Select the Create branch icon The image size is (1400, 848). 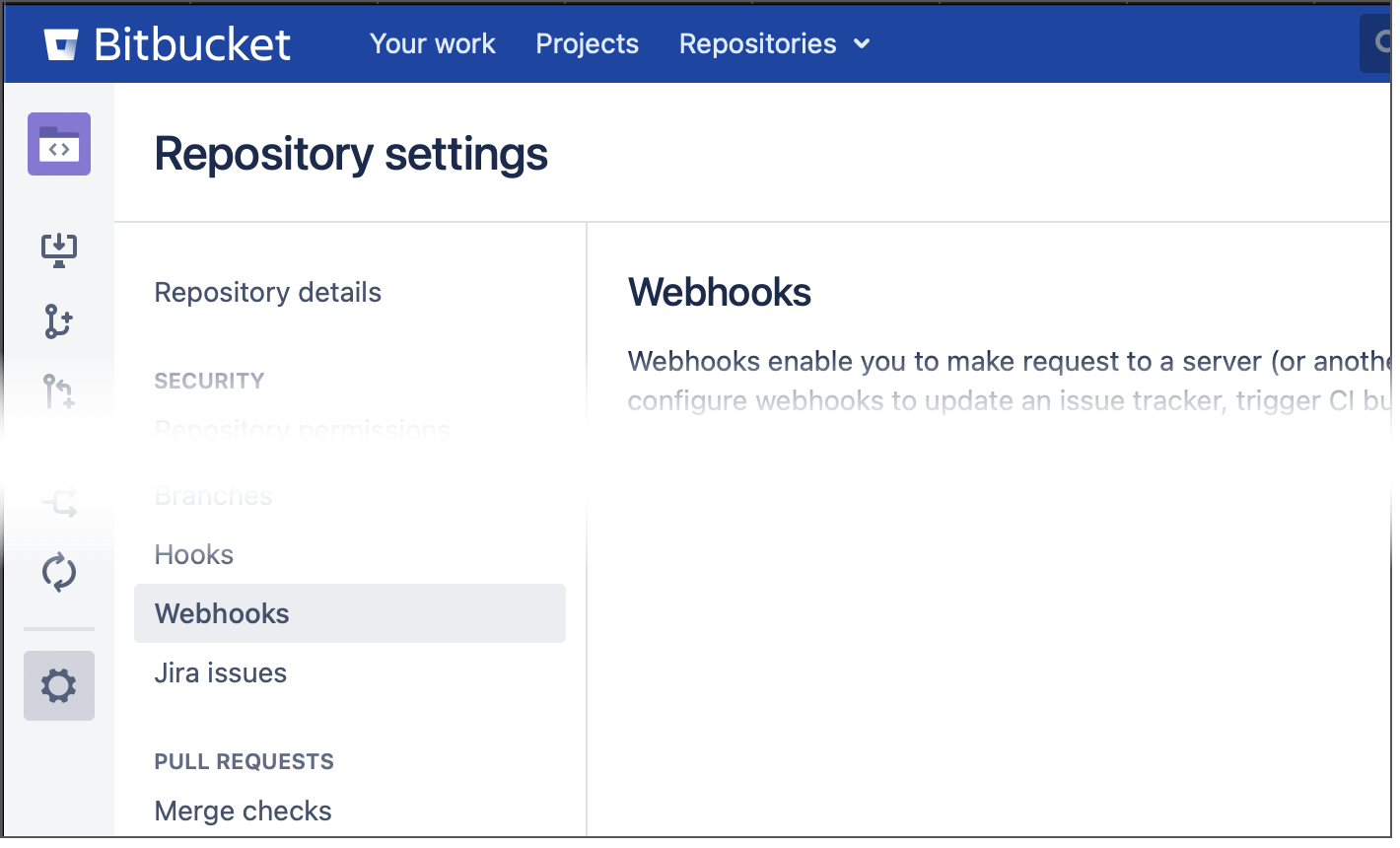58,320
